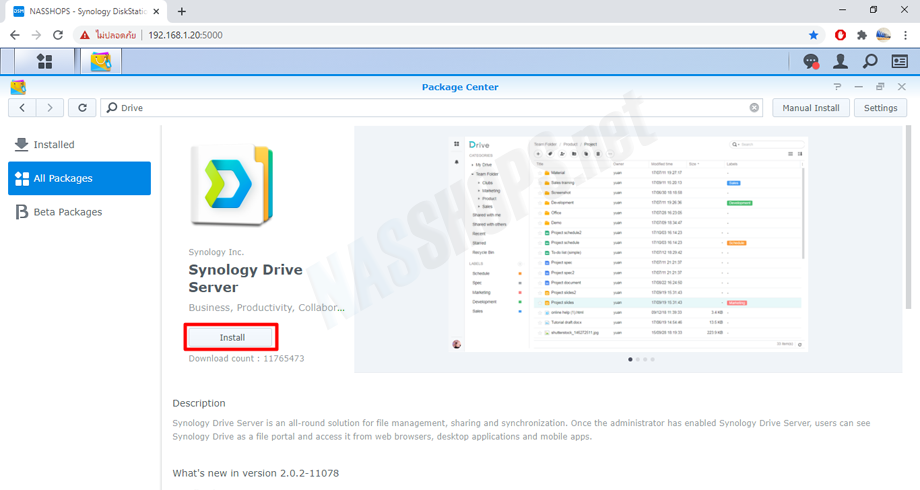The height and width of the screenshot is (490, 920).
Task: Click the Download count 11765473 text
Action: (246, 359)
